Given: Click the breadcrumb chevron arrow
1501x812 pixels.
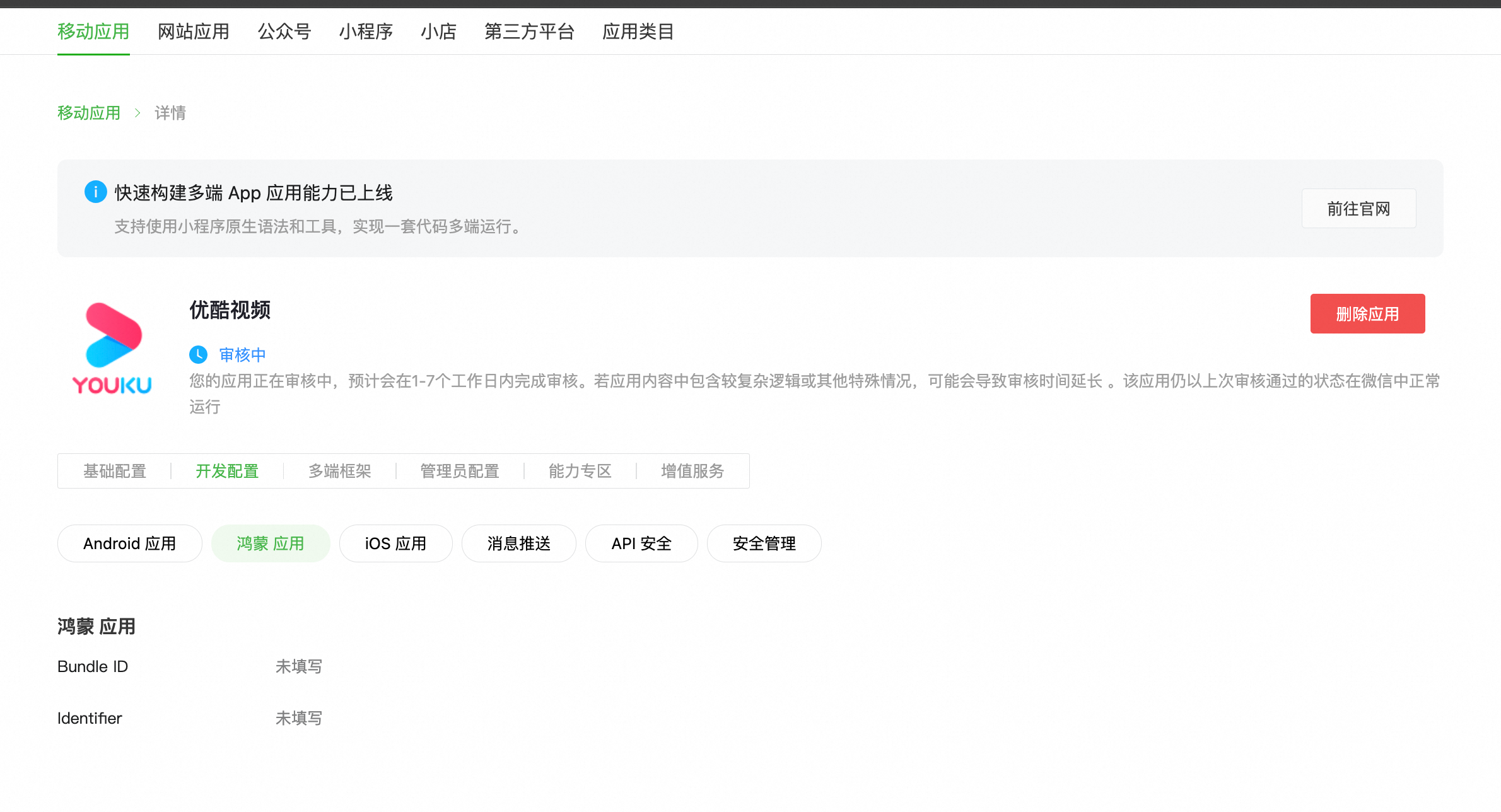Looking at the screenshot, I should click(137, 113).
